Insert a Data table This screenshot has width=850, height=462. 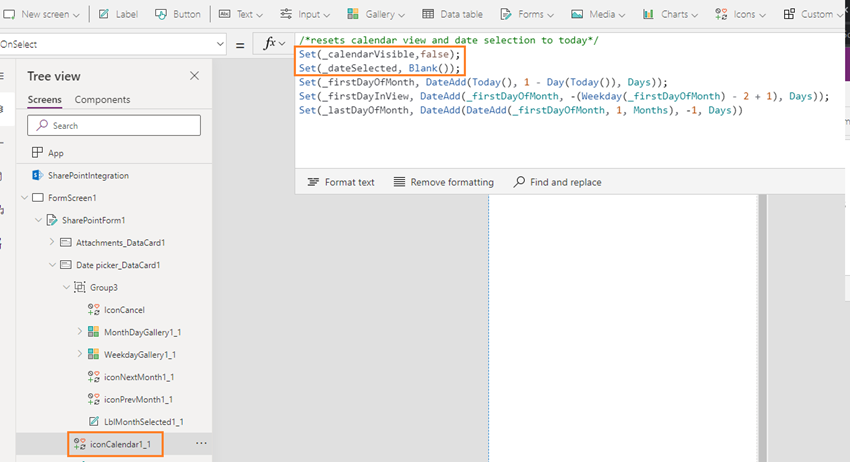453,14
